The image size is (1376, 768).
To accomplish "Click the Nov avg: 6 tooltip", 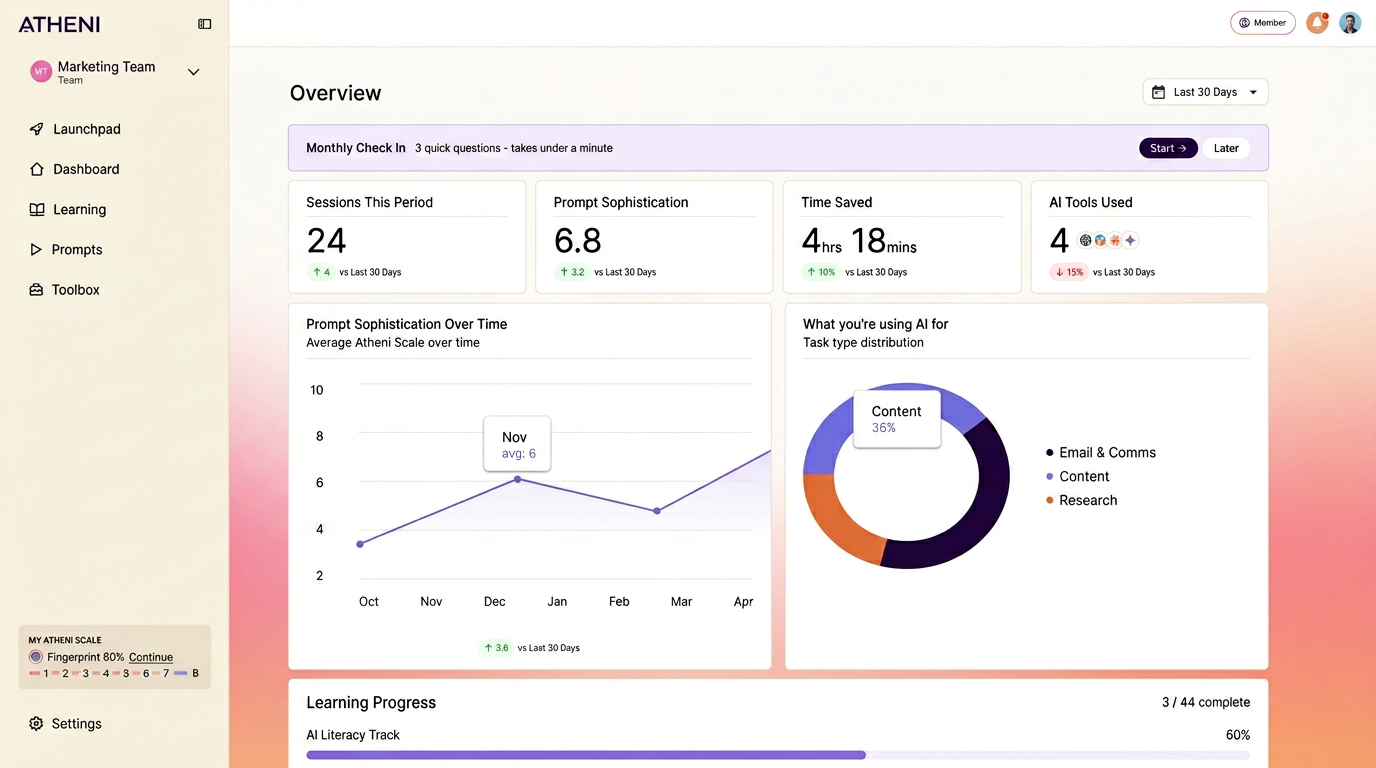I will (x=517, y=444).
